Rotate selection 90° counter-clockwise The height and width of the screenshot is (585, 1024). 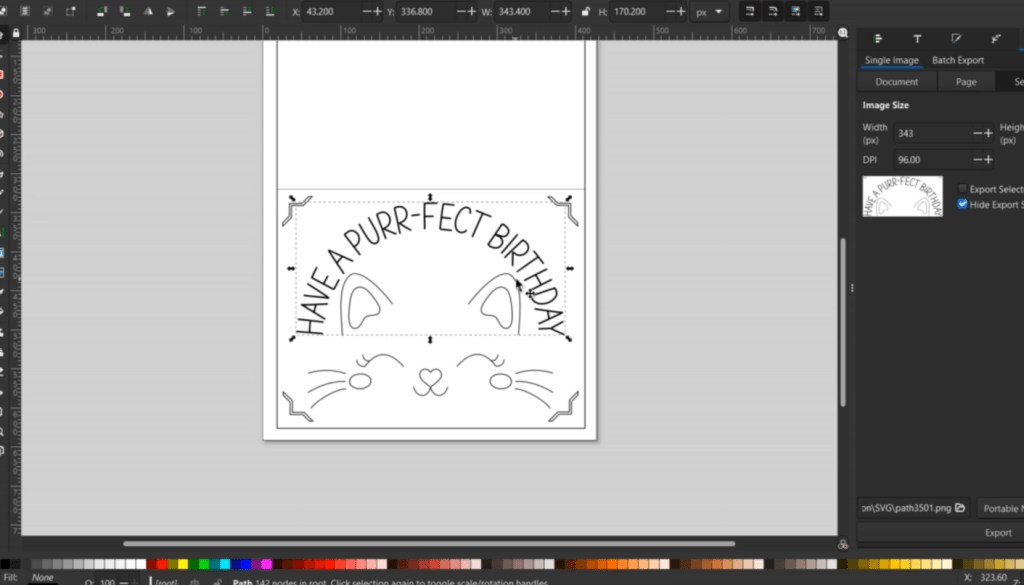pyautogui.click(x=102, y=12)
